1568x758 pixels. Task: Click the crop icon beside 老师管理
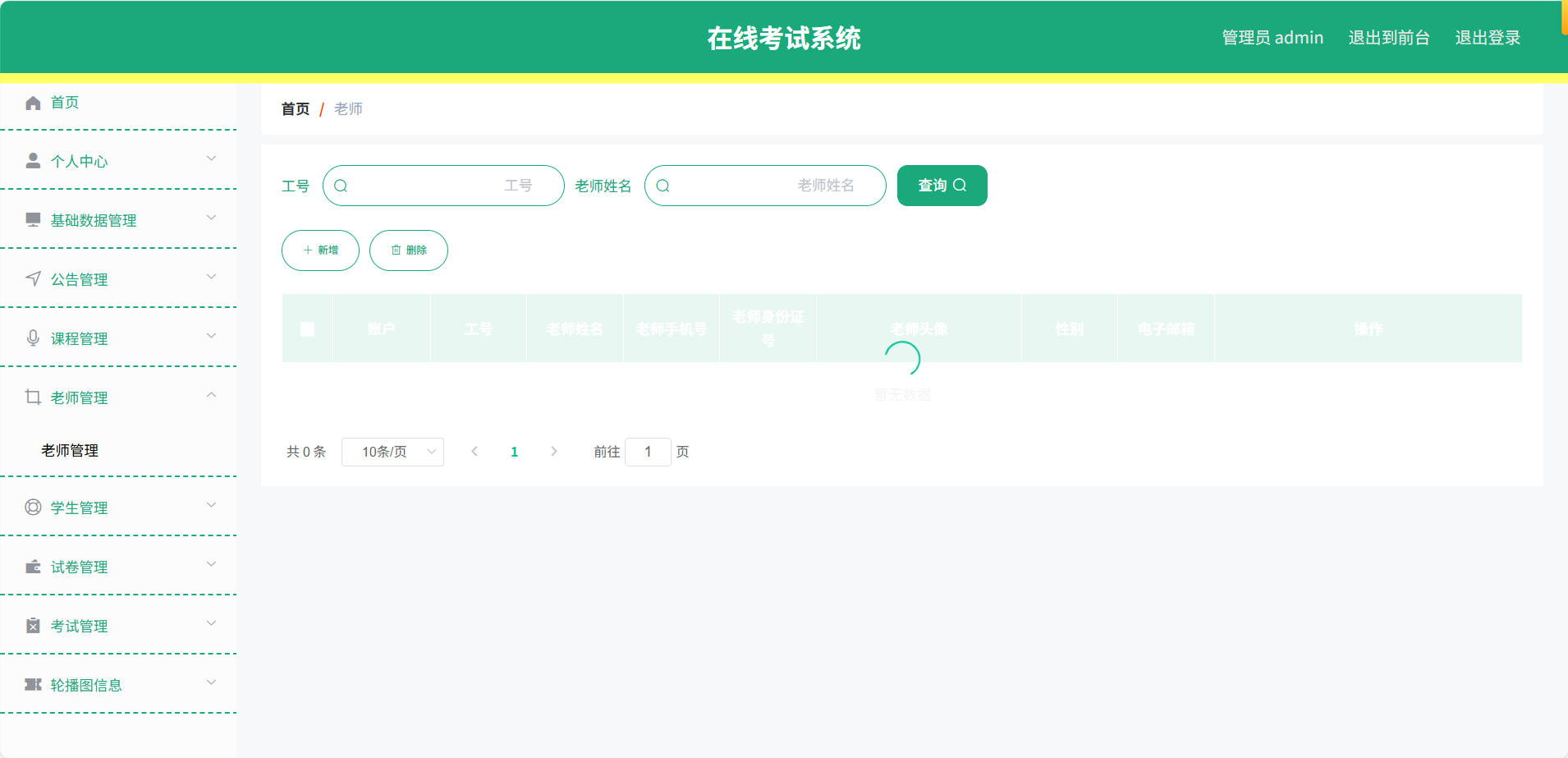click(x=33, y=397)
